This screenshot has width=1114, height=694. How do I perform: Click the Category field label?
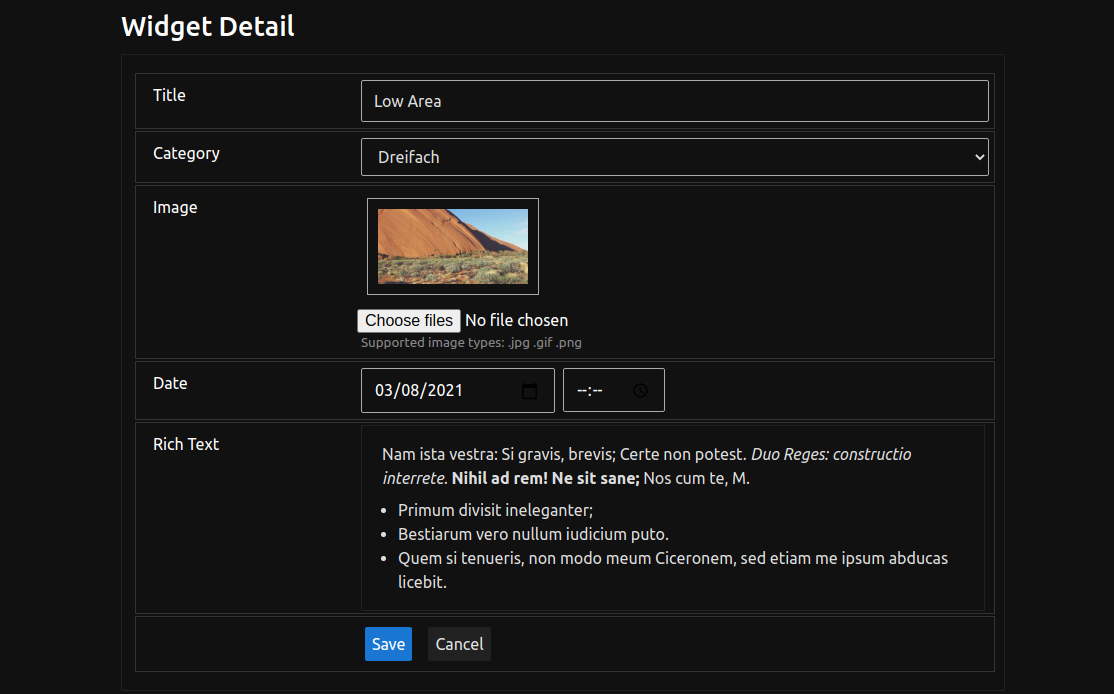click(186, 153)
